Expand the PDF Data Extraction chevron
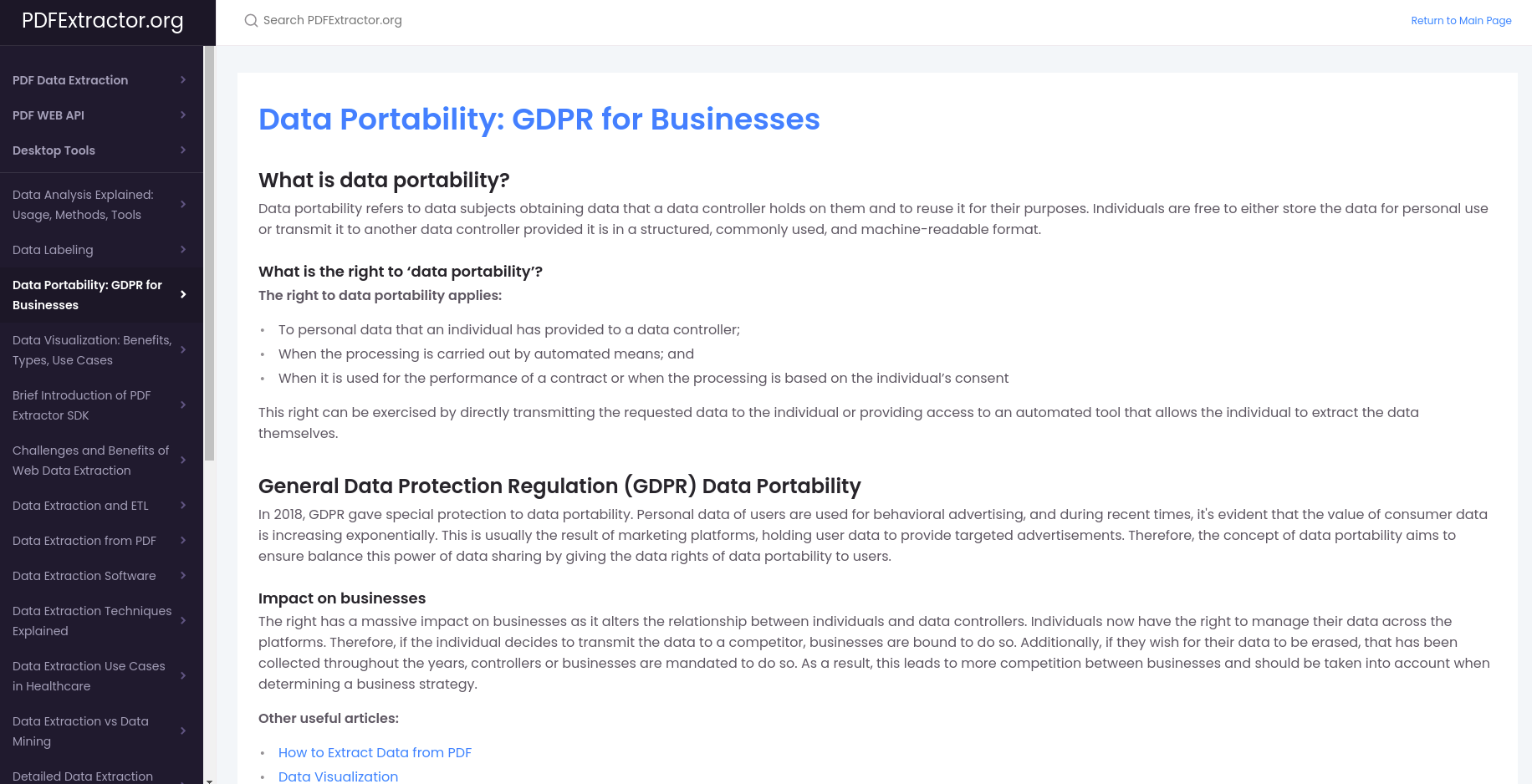 183,80
